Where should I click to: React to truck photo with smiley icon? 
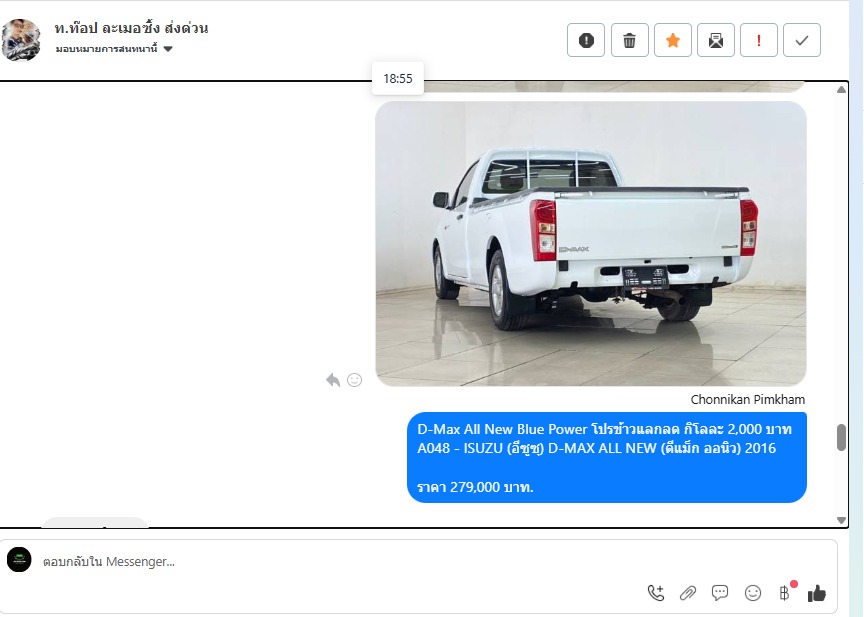click(x=354, y=380)
